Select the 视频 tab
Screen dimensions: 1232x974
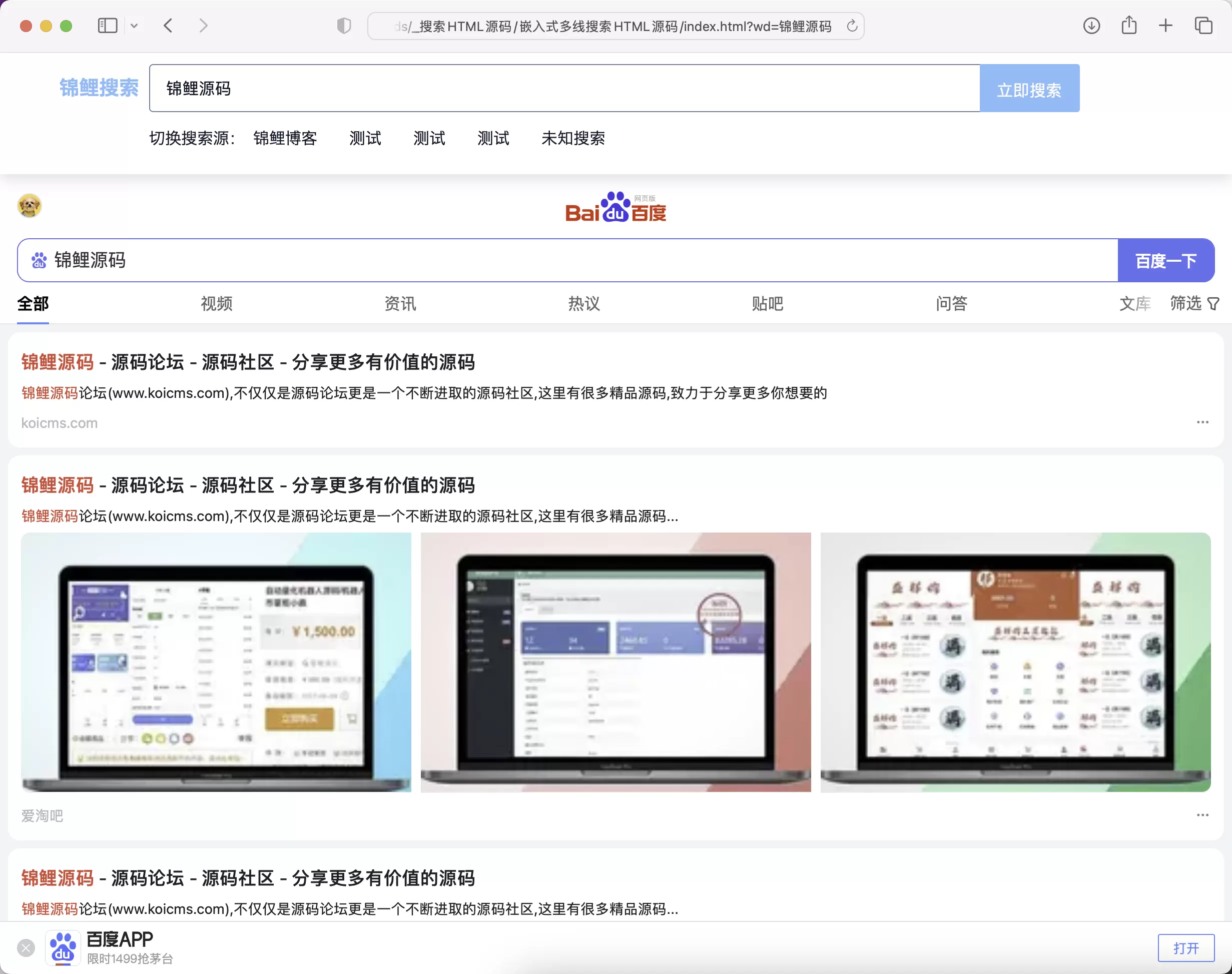click(217, 303)
